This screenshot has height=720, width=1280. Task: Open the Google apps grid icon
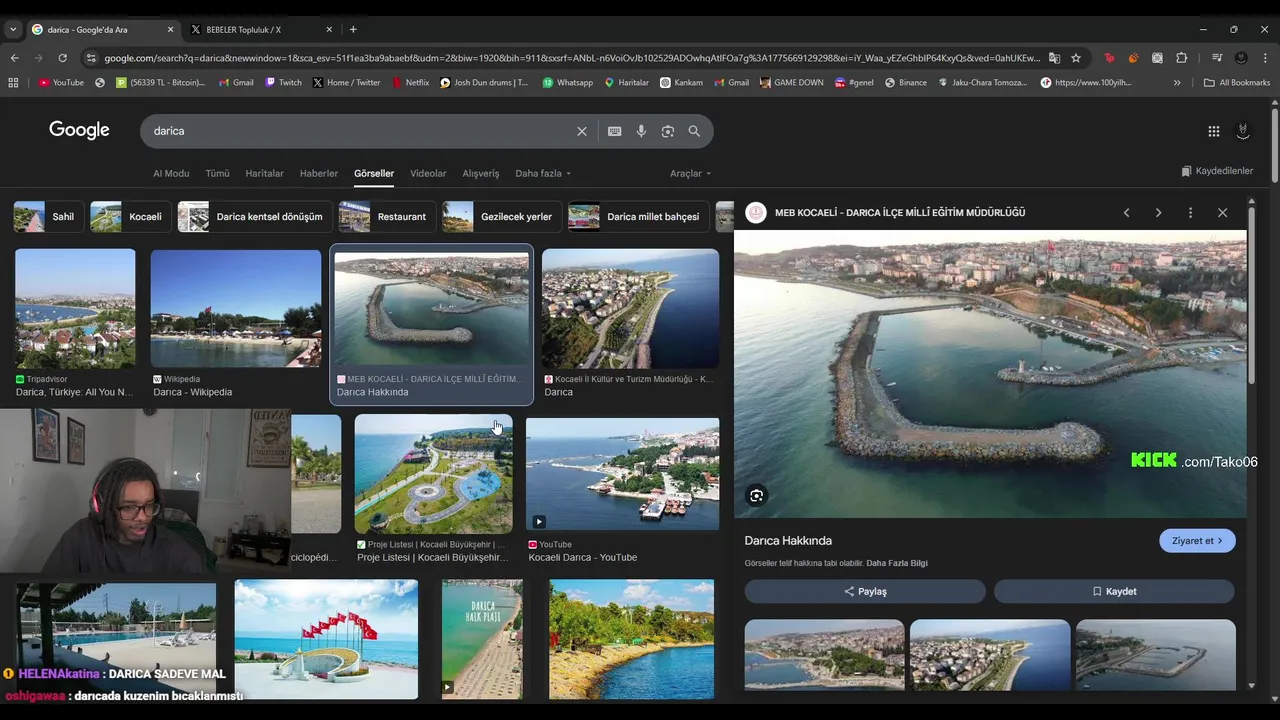(1213, 131)
